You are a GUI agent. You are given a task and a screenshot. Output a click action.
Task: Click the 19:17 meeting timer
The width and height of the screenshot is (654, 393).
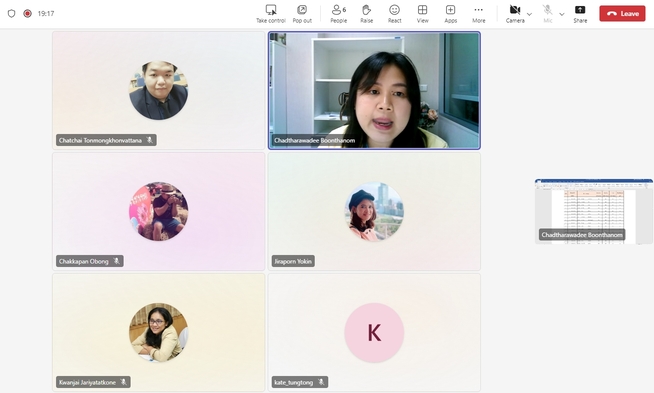tap(46, 13)
